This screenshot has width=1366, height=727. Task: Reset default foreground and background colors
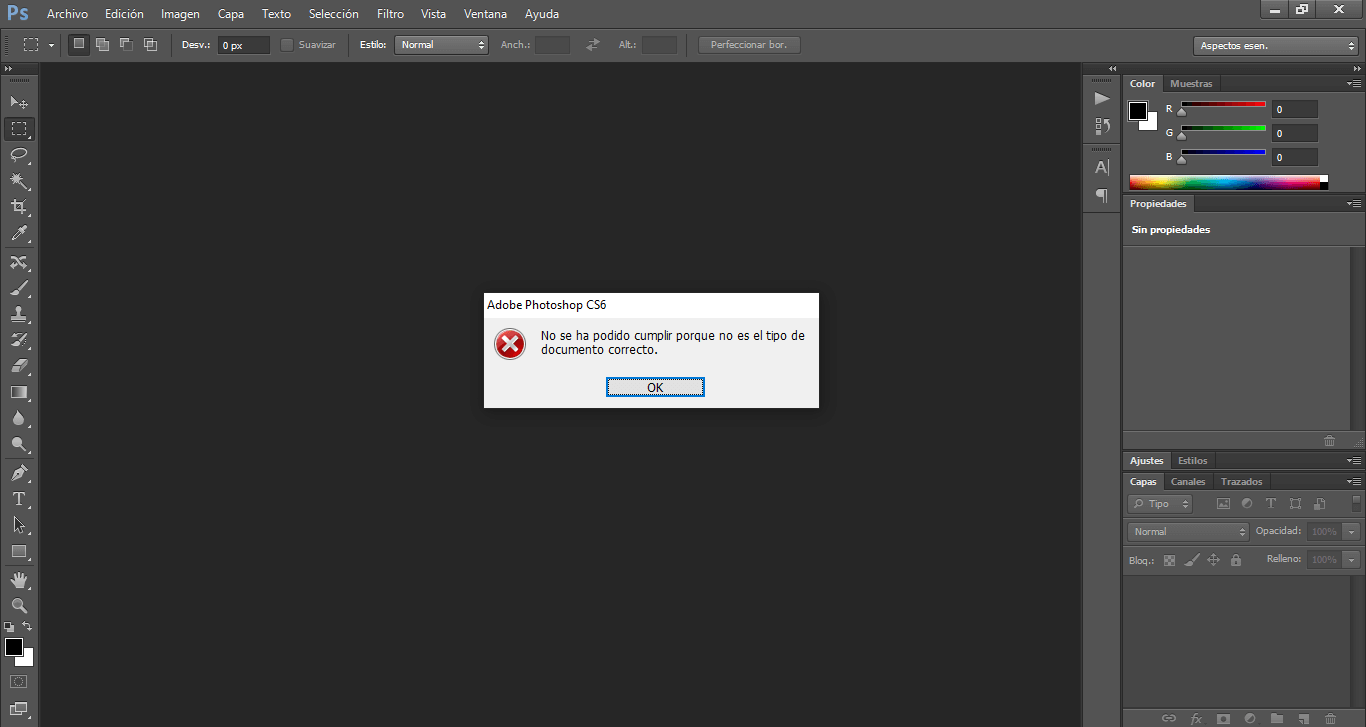click(x=9, y=626)
